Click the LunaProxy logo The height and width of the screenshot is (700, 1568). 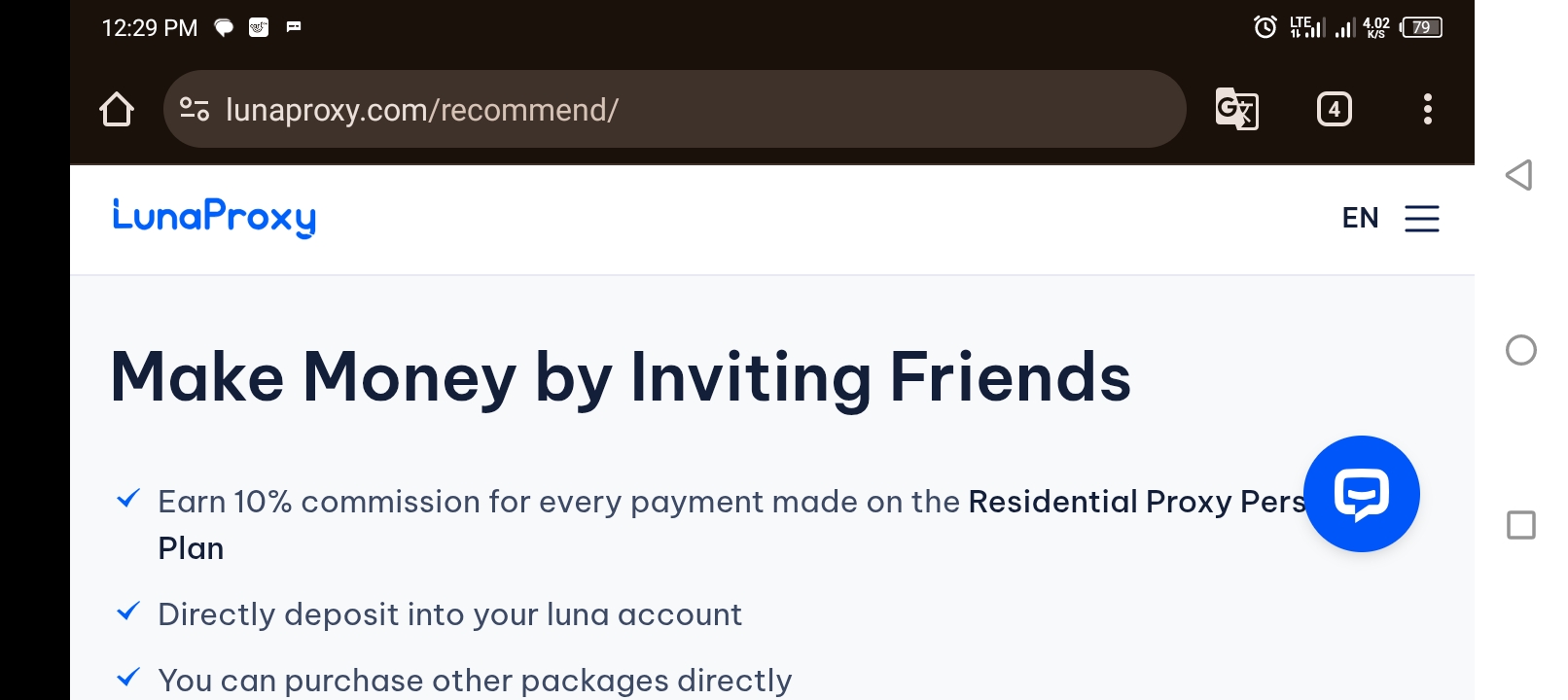coord(214,218)
